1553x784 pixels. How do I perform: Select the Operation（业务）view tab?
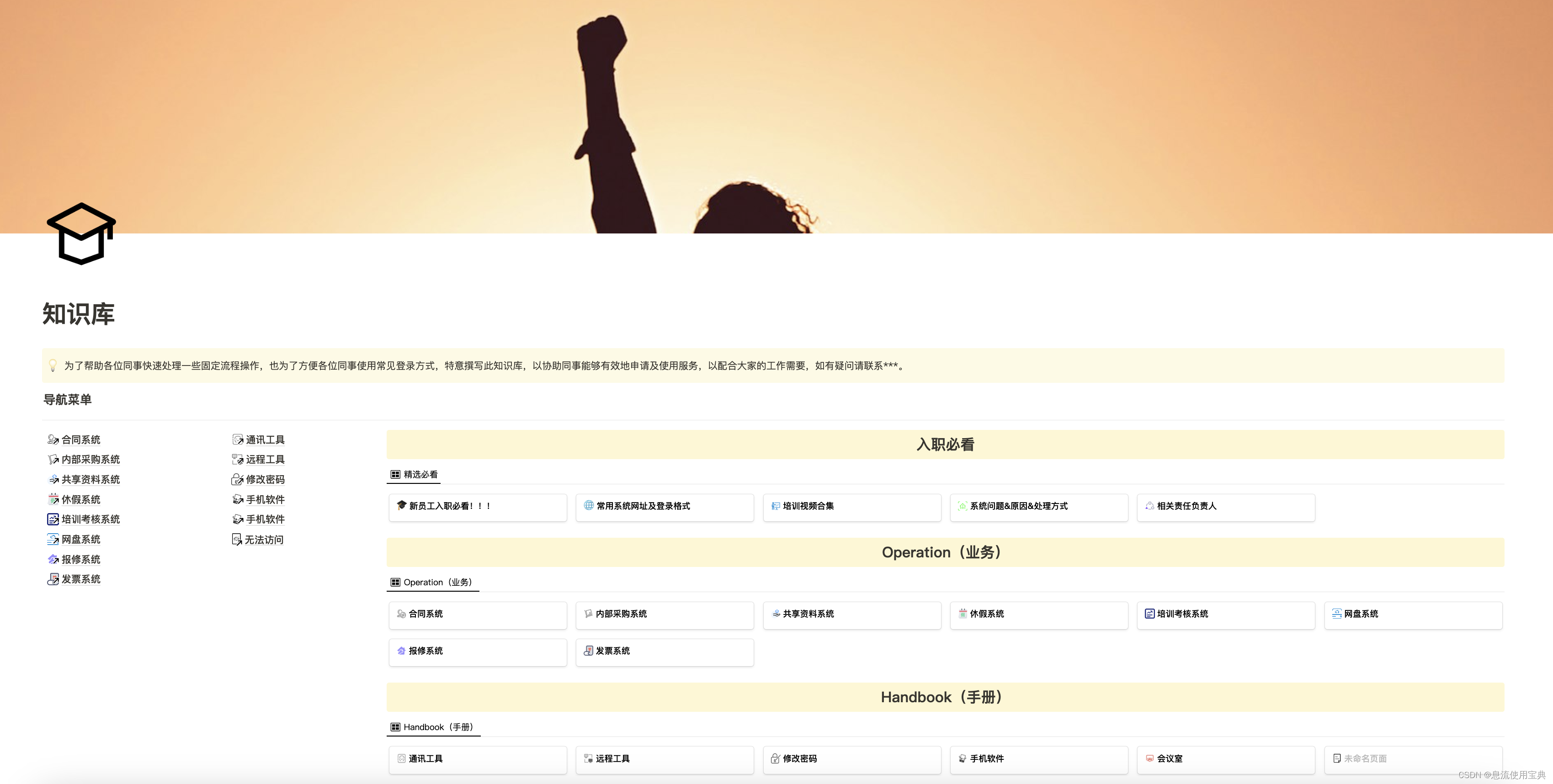coord(432,582)
